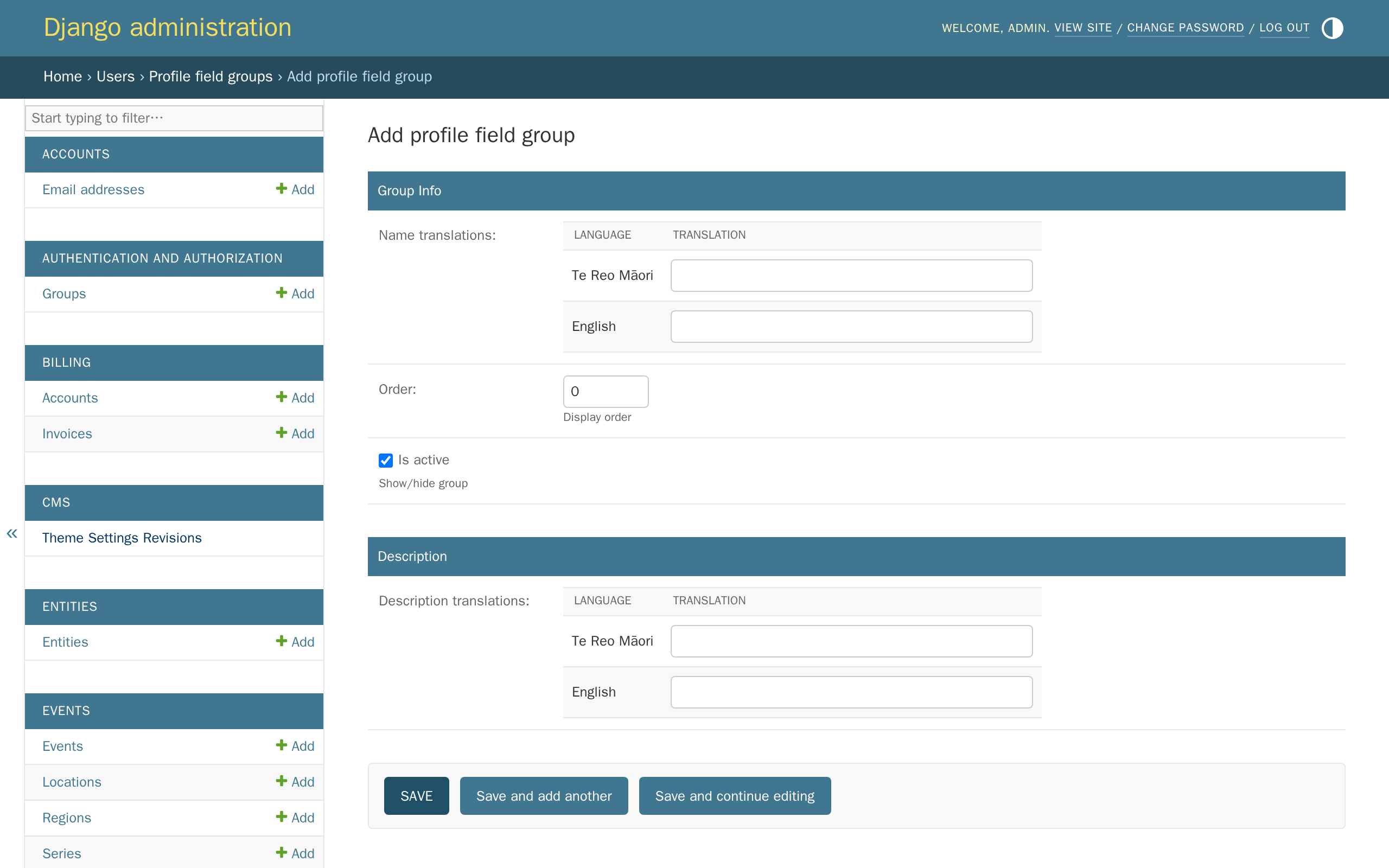Viewport: 1389px width, 868px height.
Task: Focus the English description translation field
Action: pyautogui.click(x=851, y=692)
